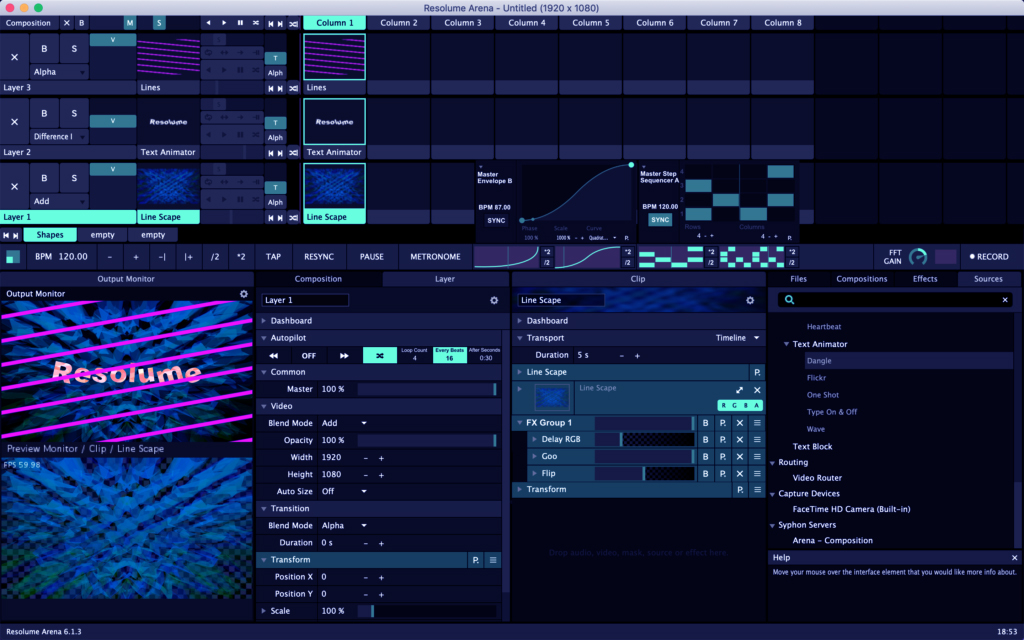The height and width of the screenshot is (640, 1024).
Task: Open Layer panel settings gear
Action: (x=494, y=300)
